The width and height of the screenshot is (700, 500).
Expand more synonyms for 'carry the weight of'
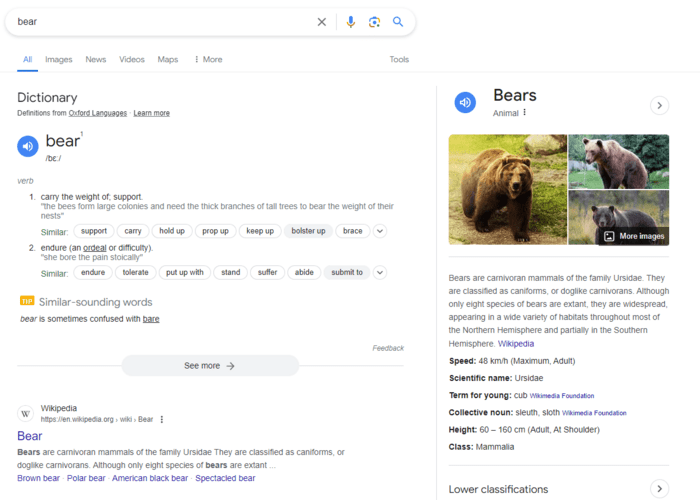click(380, 231)
